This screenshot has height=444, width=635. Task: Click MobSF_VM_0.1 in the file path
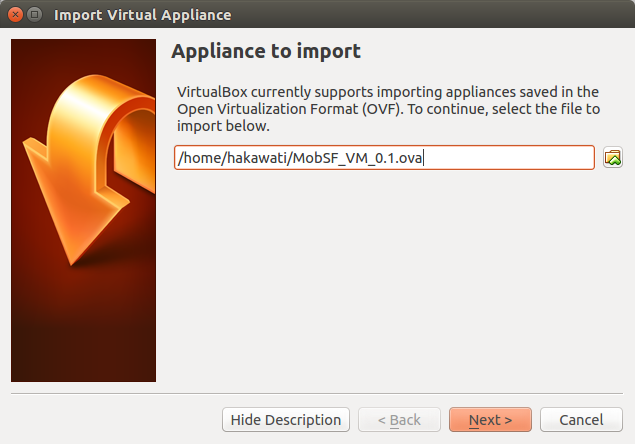(343, 158)
